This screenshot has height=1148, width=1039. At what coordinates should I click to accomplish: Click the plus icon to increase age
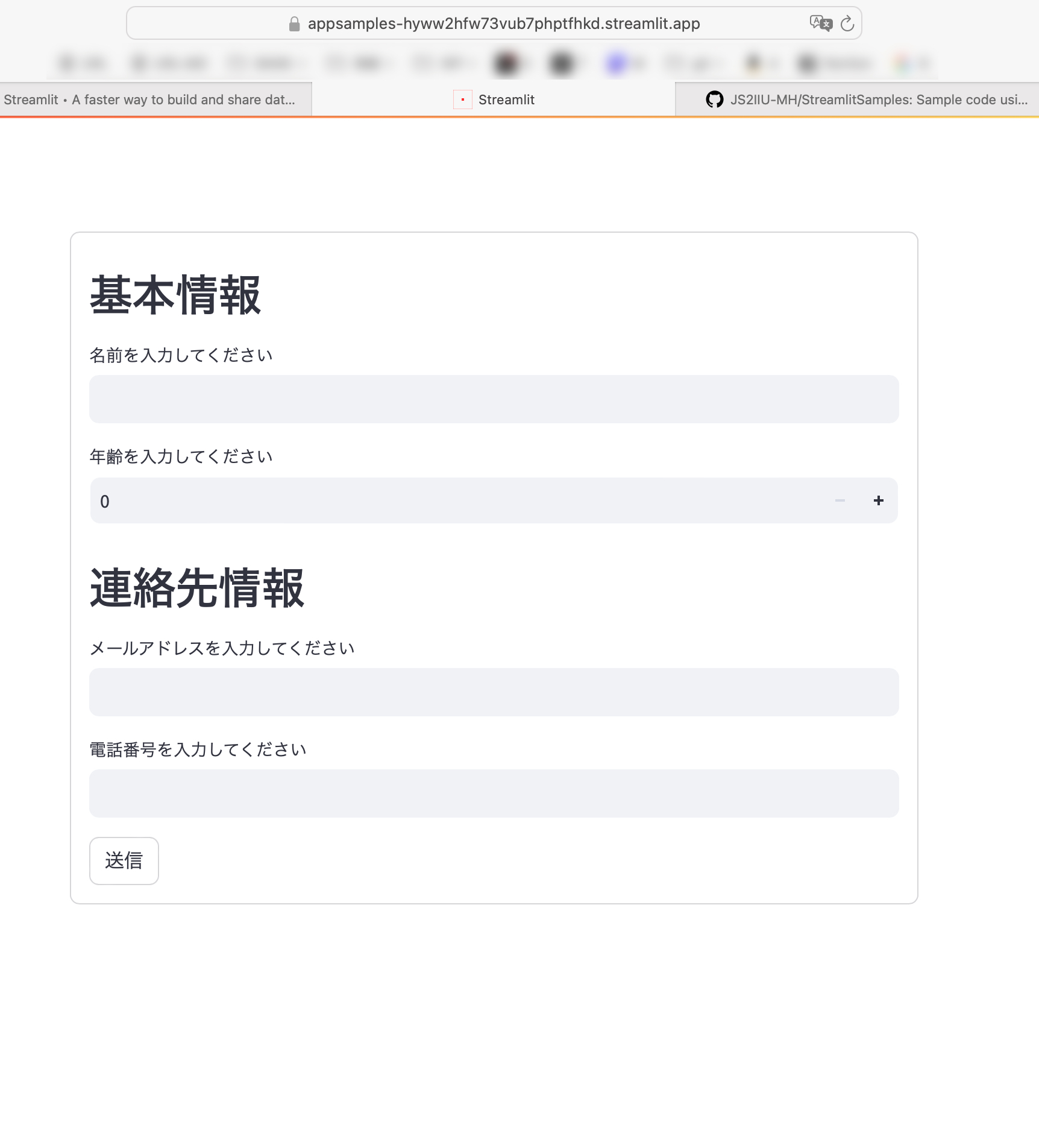[x=879, y=500]
